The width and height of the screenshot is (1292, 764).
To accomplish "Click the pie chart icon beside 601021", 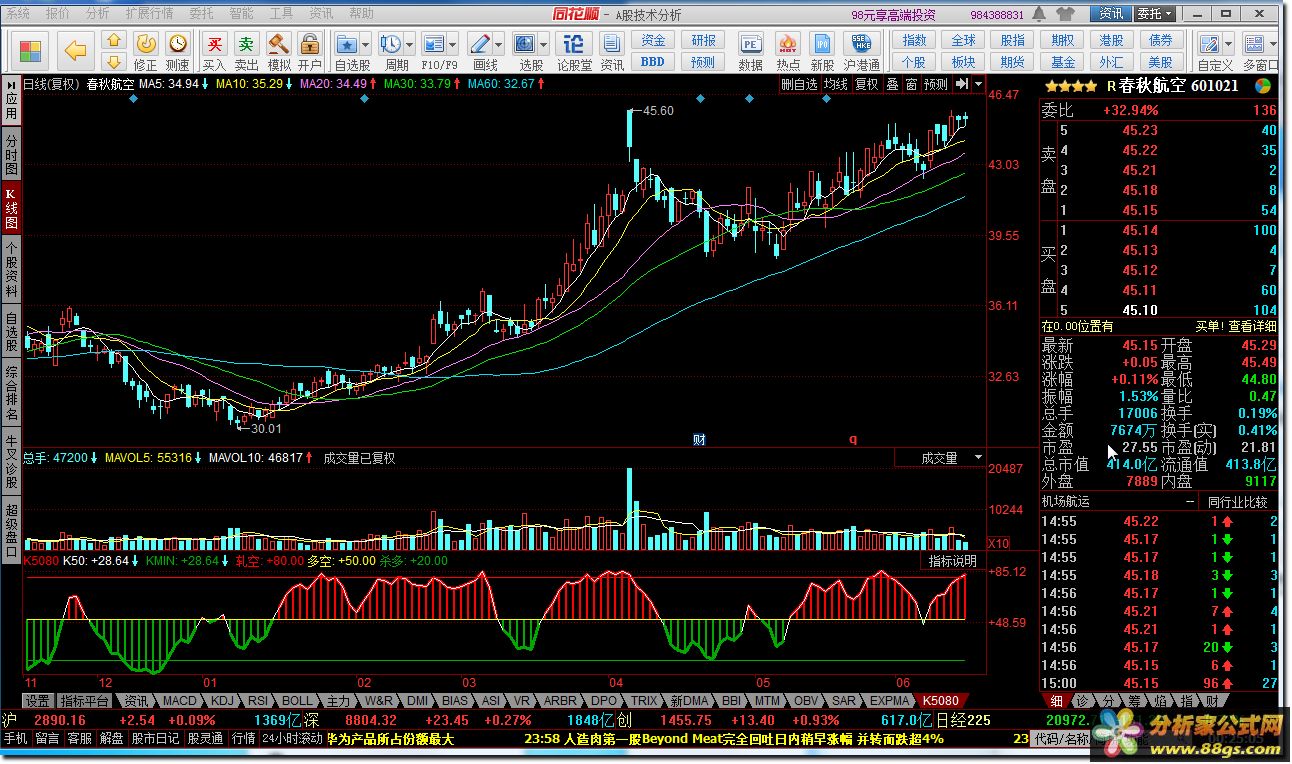I will tap(1263, 85).
